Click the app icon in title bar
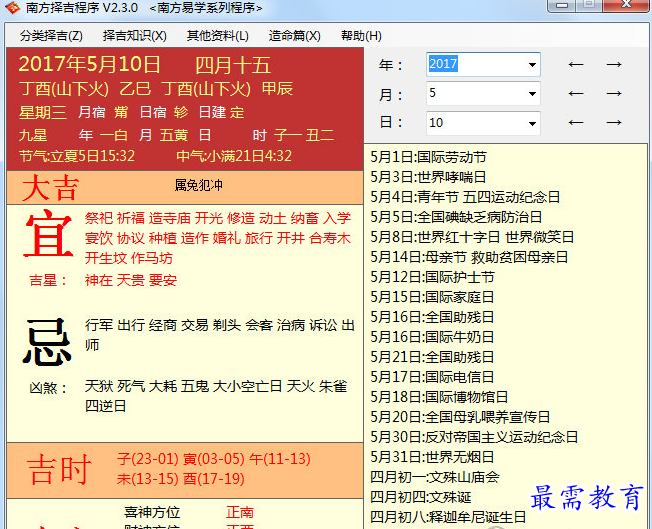 [x=12, y=7]
